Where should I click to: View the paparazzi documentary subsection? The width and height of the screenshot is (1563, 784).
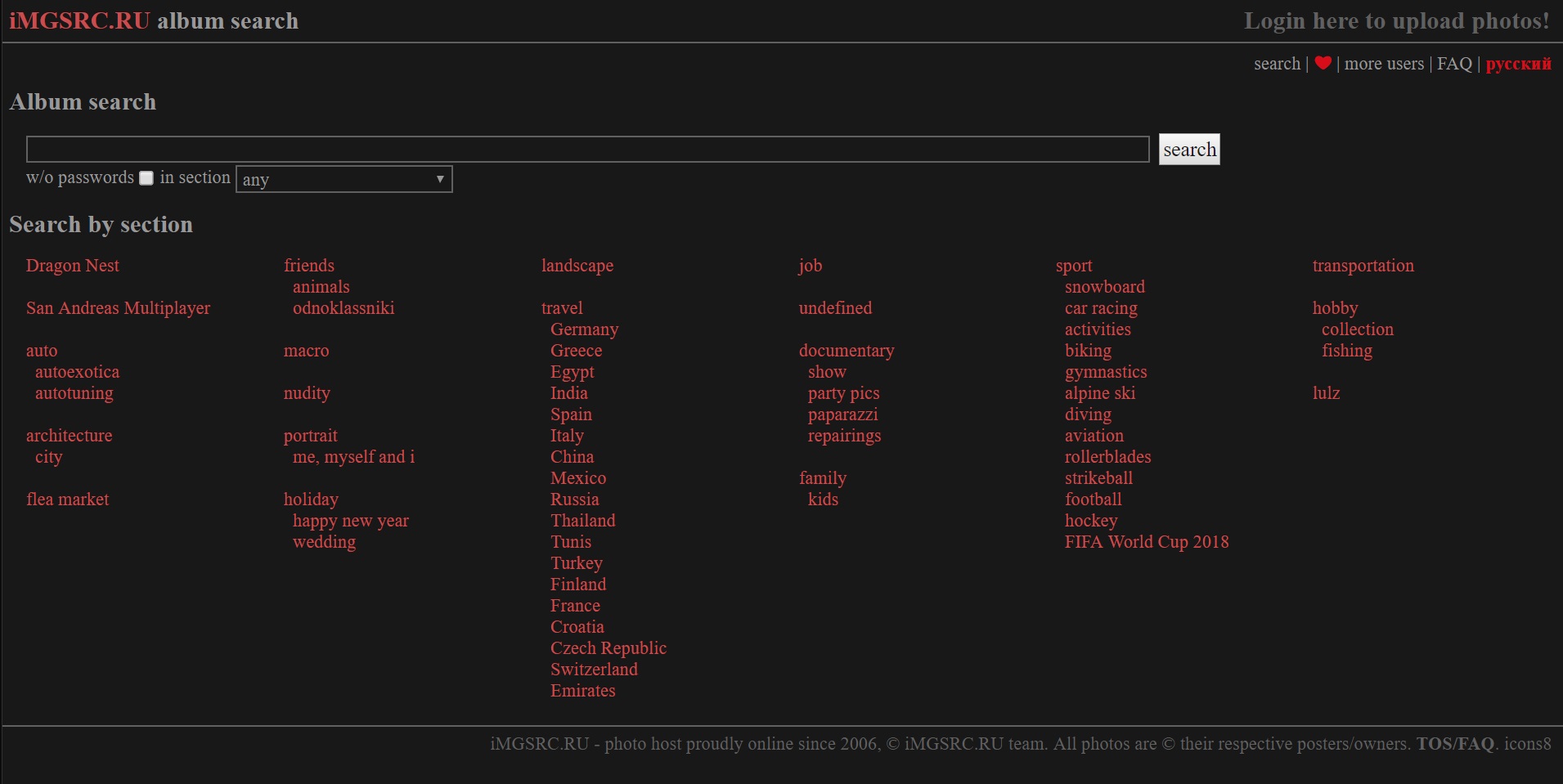[x=842, y=414]
